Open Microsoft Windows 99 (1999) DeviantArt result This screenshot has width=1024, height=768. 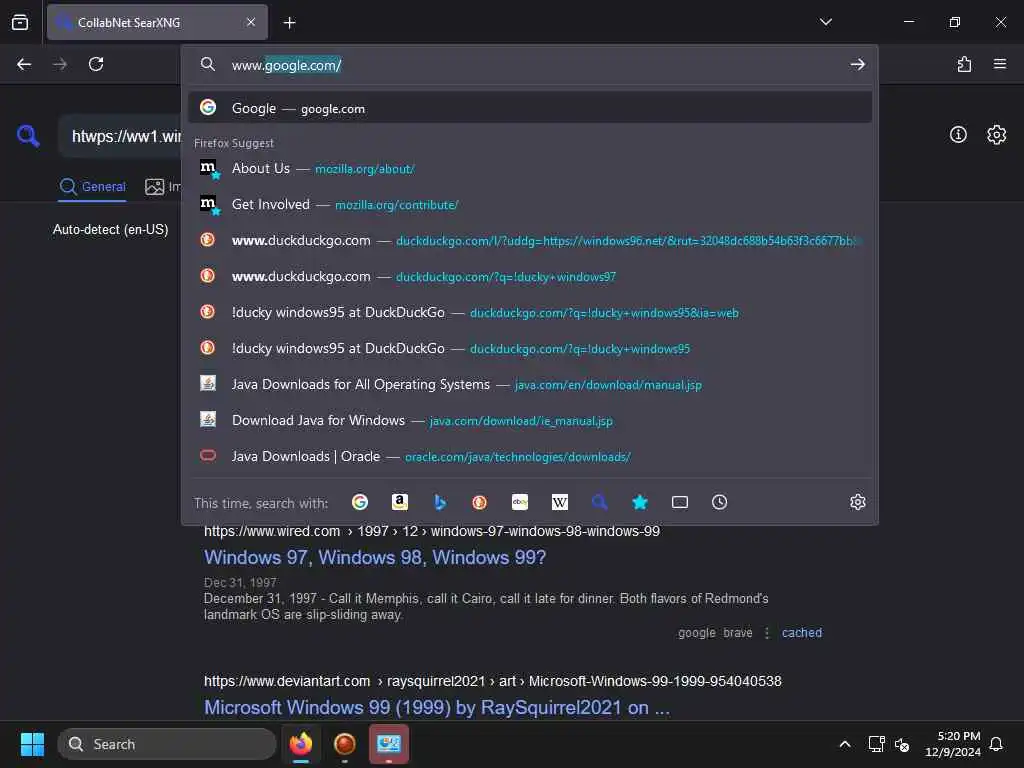[x=437, y=707]
